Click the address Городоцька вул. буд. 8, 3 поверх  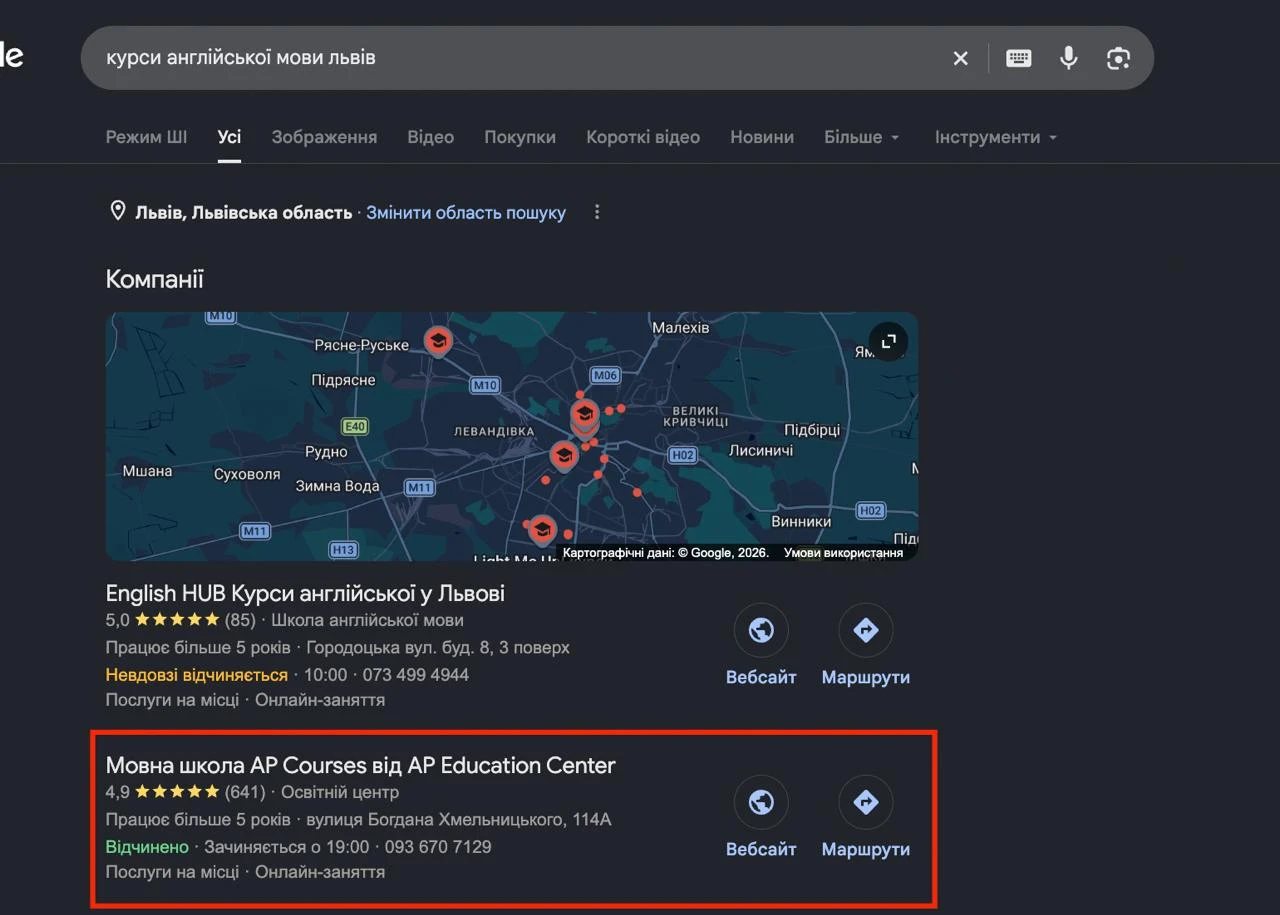click(438, 648)
